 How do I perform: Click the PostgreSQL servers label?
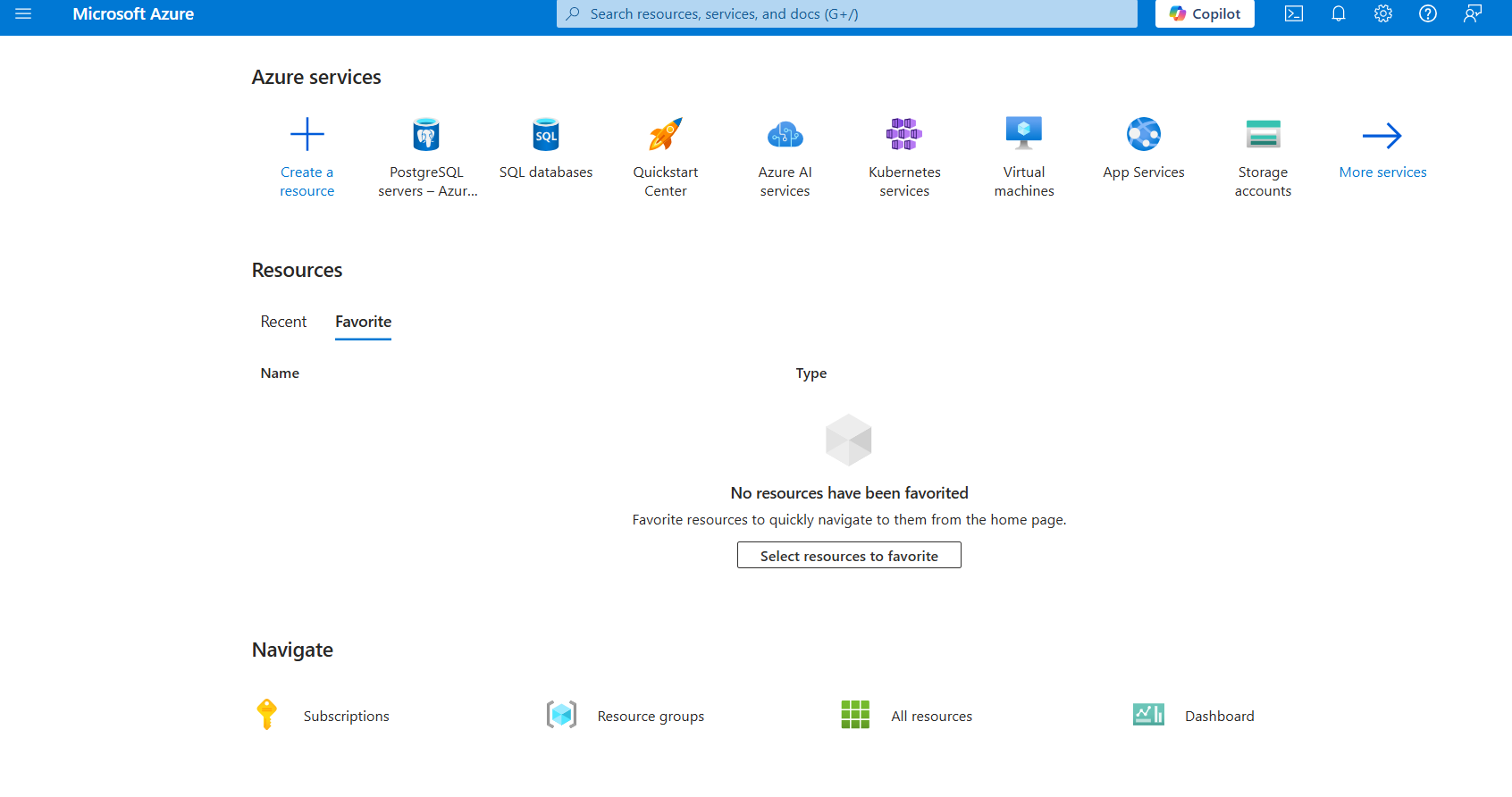(427, 181)
